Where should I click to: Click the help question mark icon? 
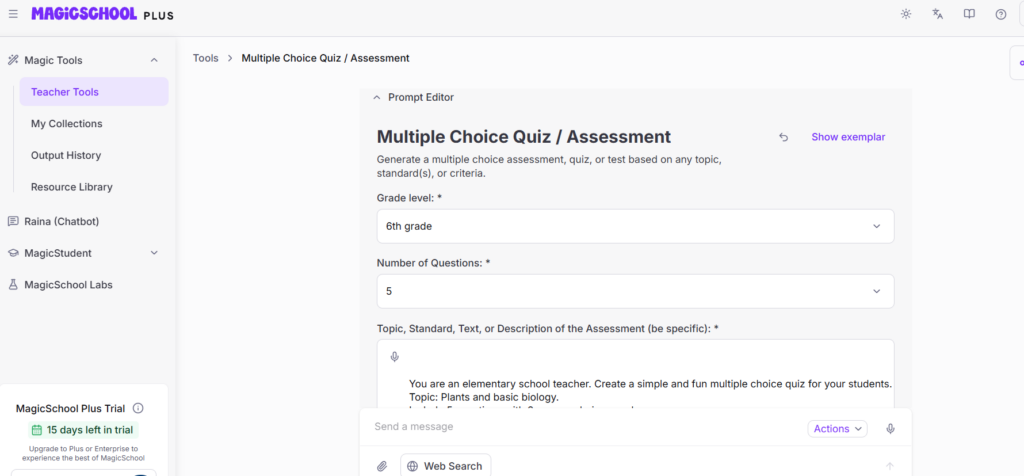point(1000,14)
